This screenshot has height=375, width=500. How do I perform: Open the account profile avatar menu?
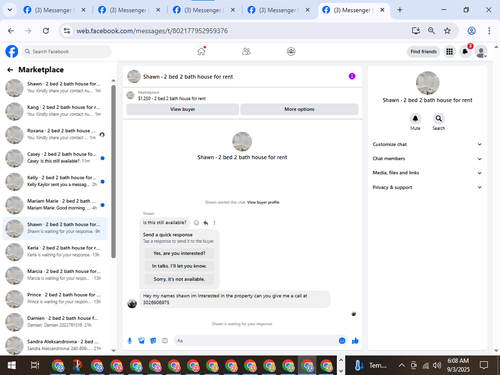481,52
